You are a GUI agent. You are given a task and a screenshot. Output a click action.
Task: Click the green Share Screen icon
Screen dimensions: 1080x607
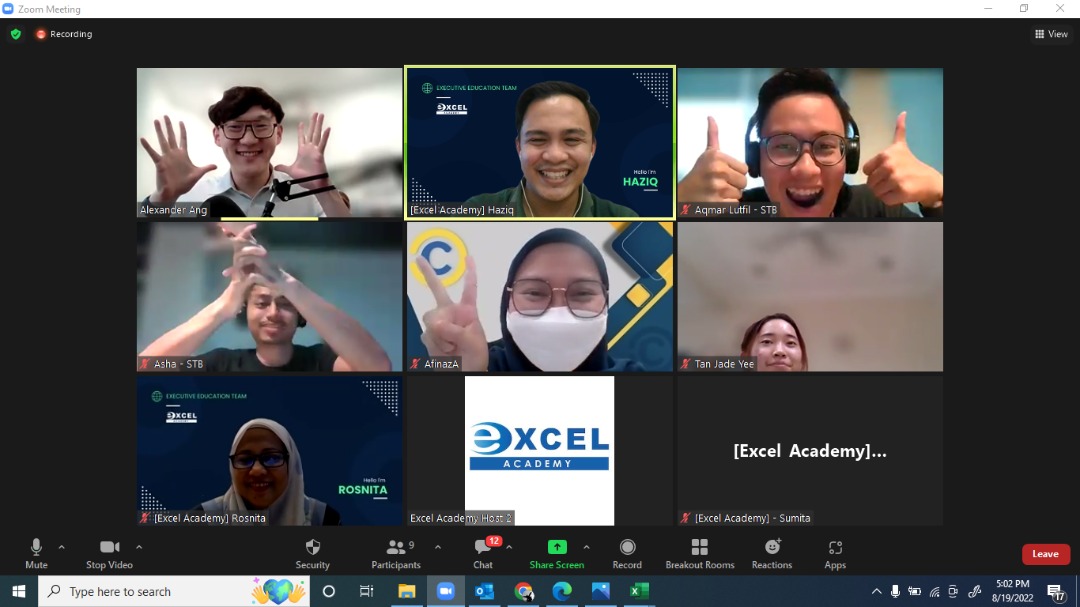(557, 547)
